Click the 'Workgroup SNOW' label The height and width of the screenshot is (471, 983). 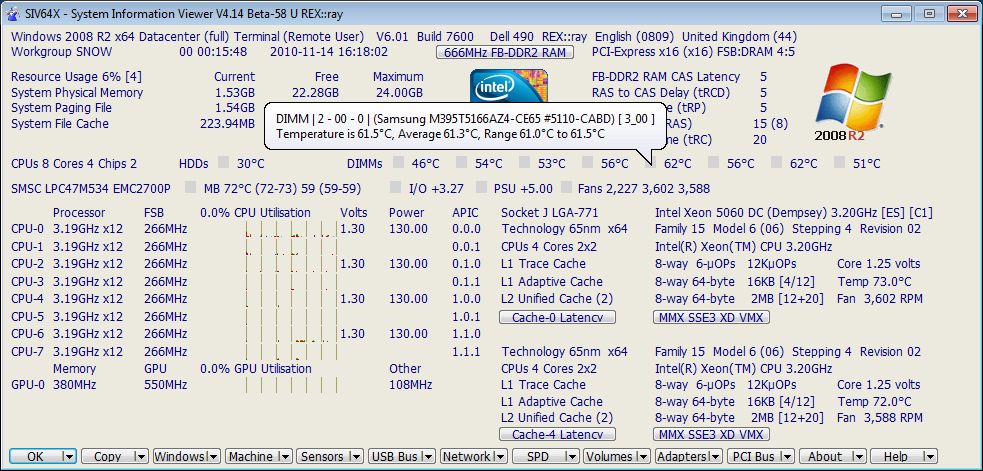(x=62, y=52)
